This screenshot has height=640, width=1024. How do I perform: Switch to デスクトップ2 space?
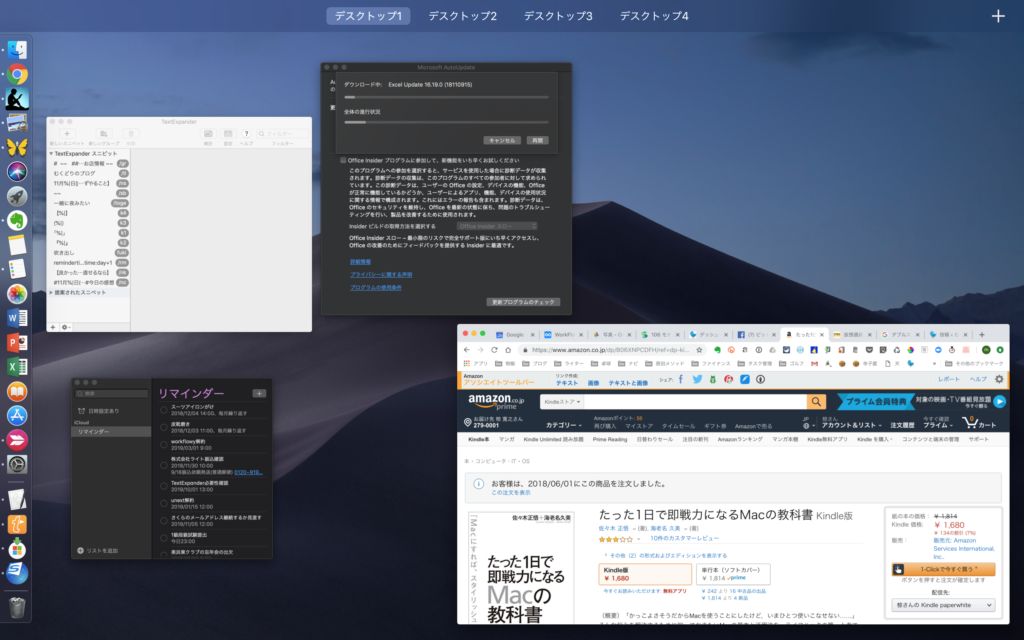(462, 16)
